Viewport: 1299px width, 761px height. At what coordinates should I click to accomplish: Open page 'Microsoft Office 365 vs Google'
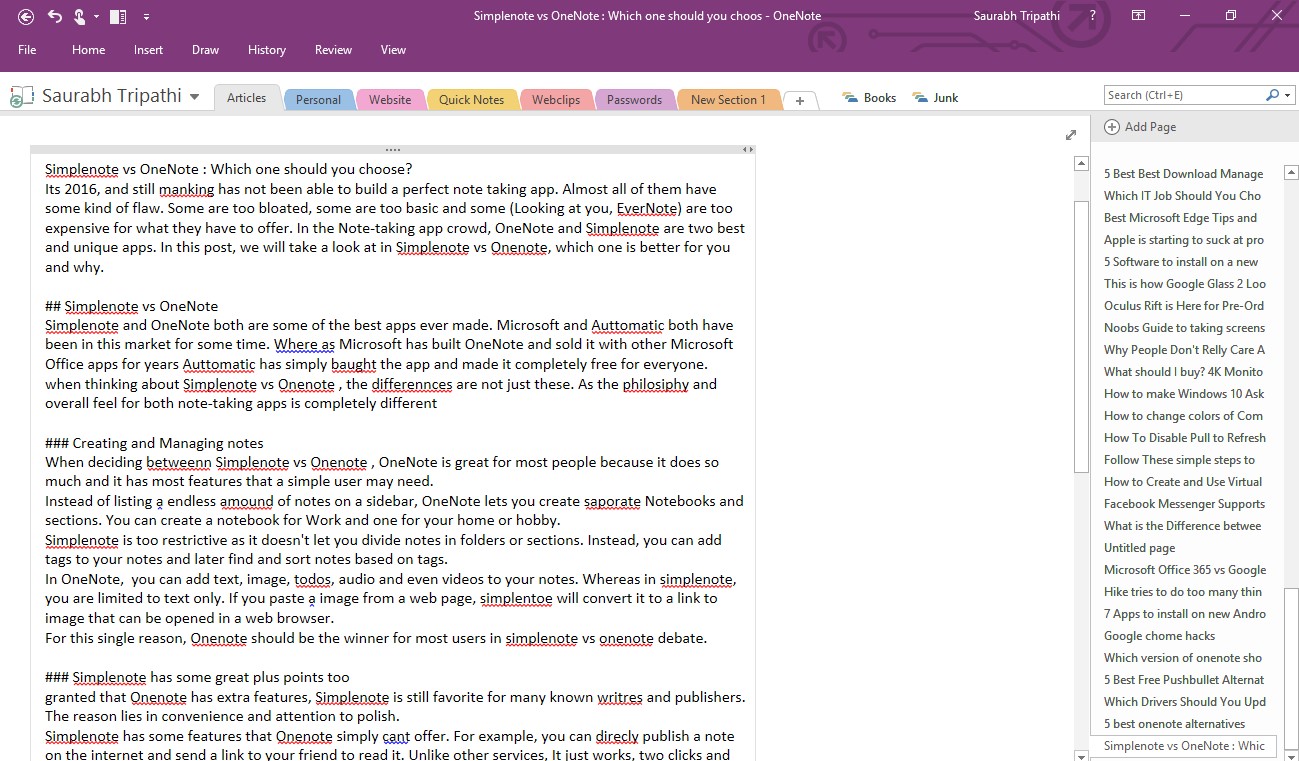pyautogui.click(x=1186, y=570)
